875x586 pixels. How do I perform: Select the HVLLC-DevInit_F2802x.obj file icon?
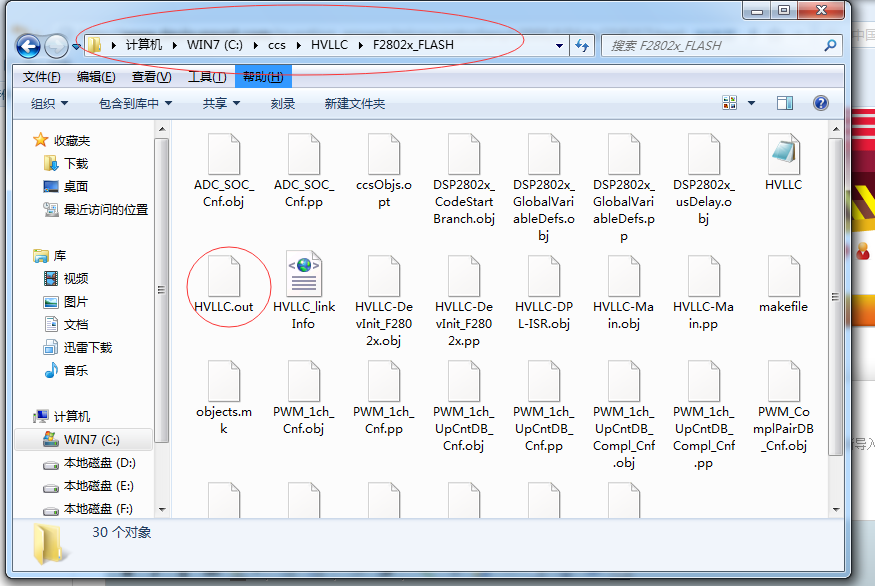(384, 276)
